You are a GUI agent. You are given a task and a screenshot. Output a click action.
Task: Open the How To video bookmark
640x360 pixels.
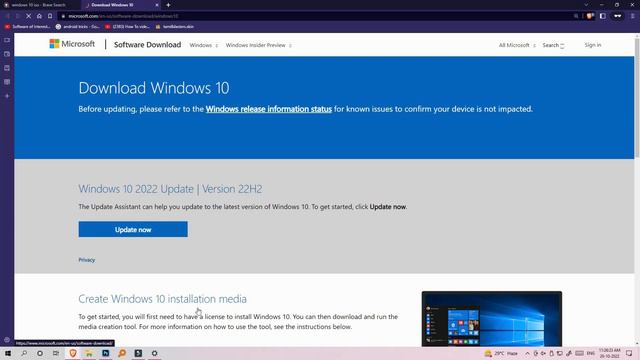point(127,27)
